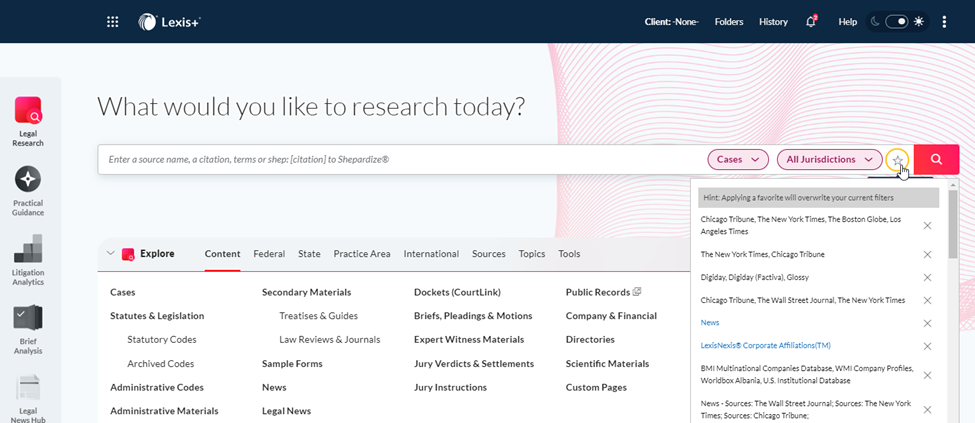Viewport: 975px width, 423px height.
Task: Open Legal News Hub from sidebar
Action: (28, 398)
